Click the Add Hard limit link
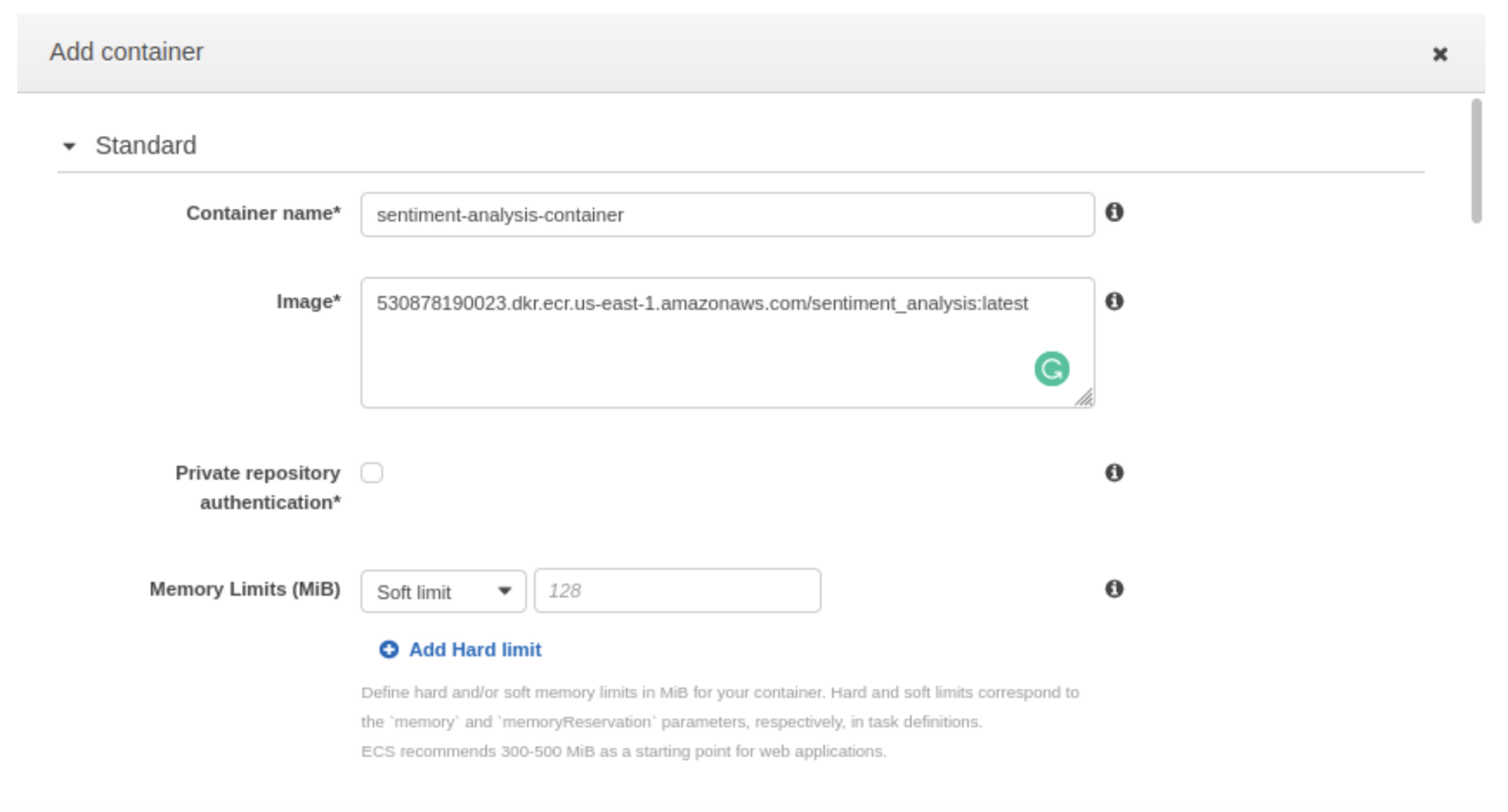The width and height of the screenshot is (1508, 812). click(474, 649)
